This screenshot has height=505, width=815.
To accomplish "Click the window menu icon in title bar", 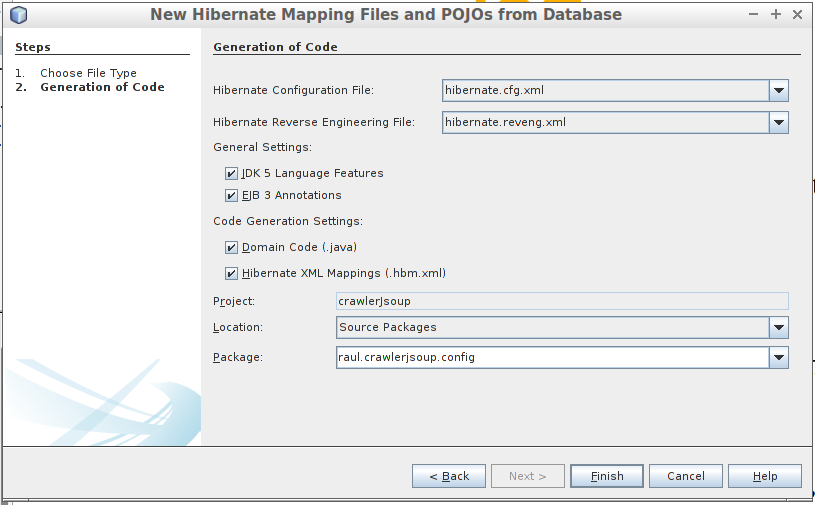I will pos(18,15).
